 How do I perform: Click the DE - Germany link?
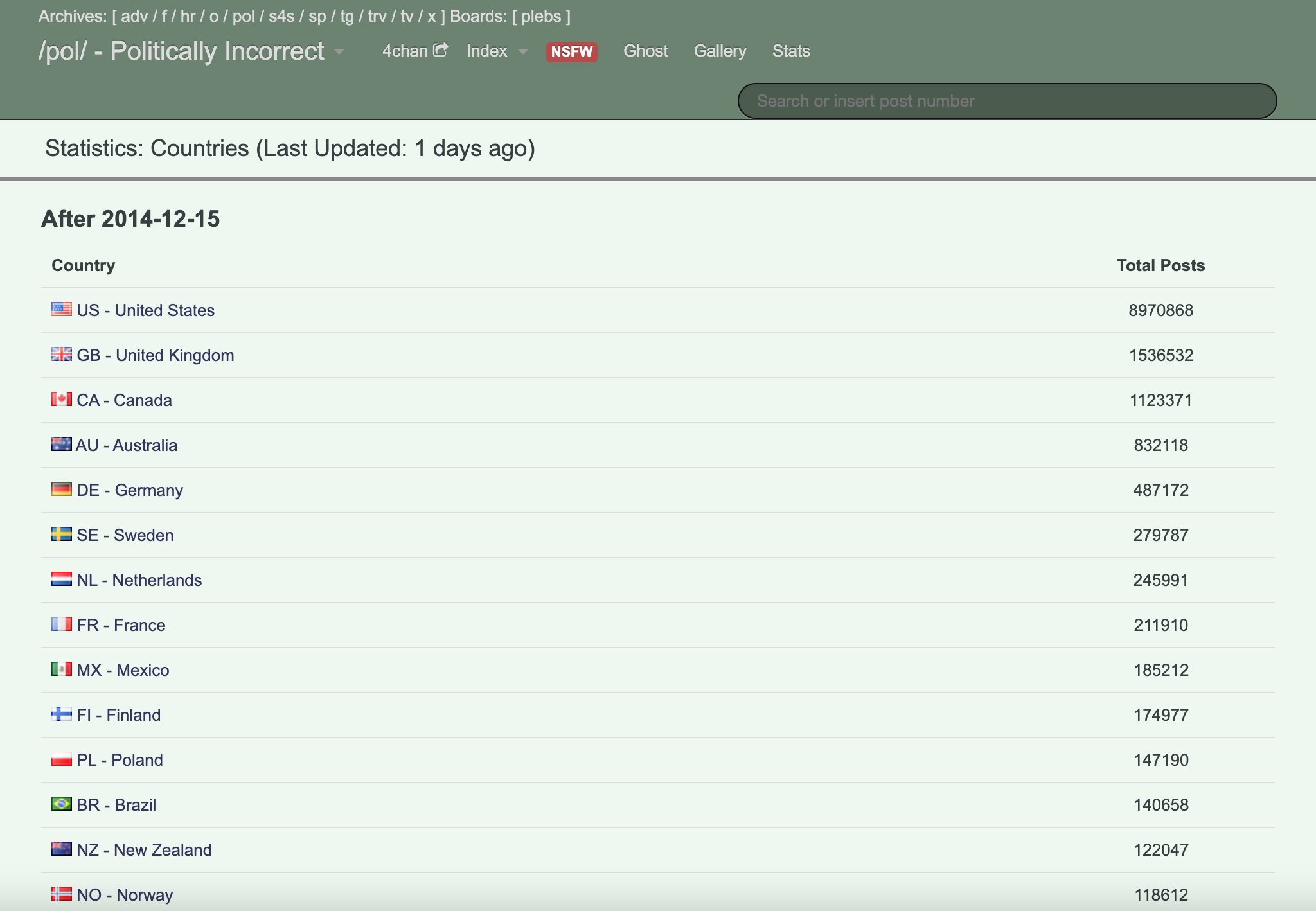click(x=130, y=490)
